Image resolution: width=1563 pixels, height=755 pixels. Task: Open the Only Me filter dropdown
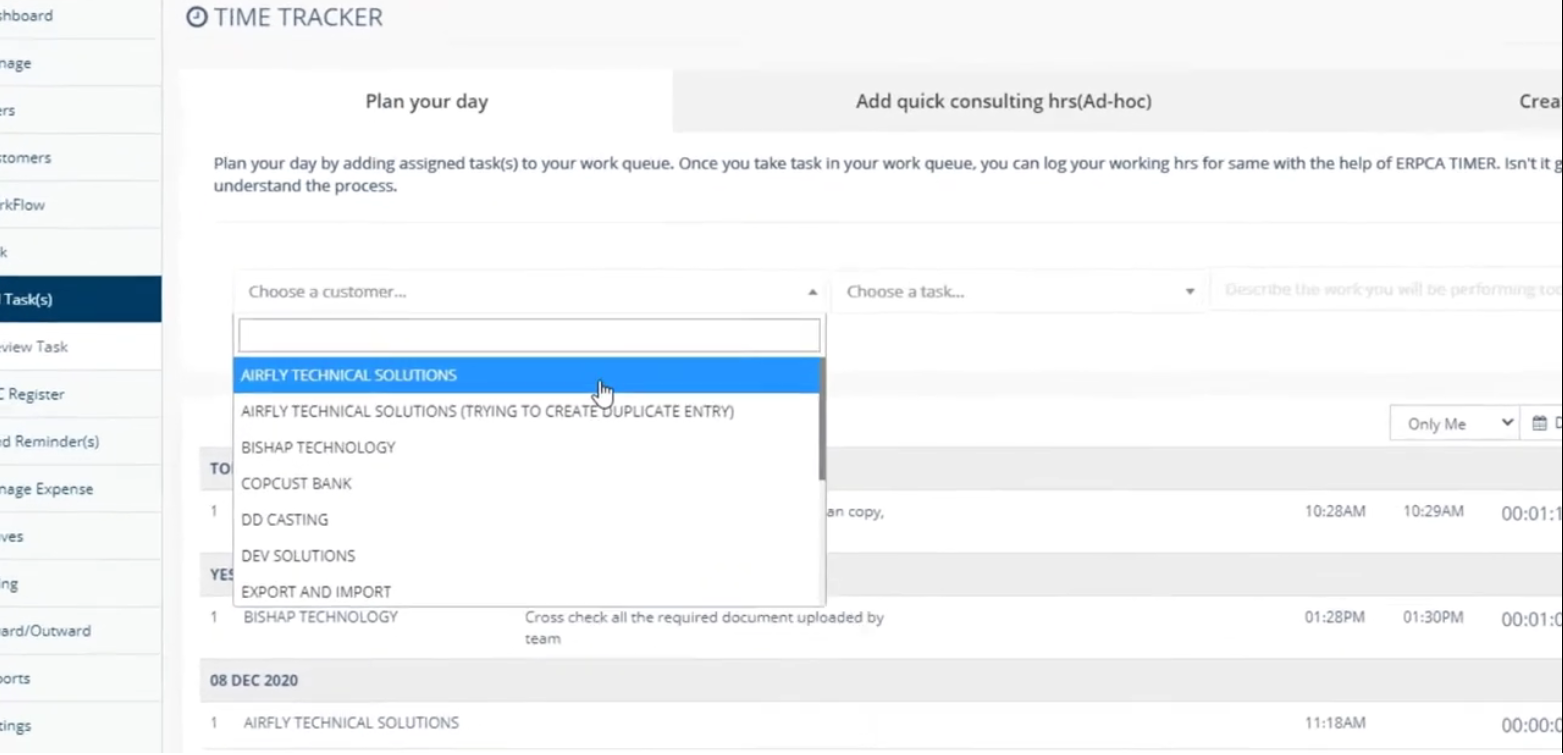(x=1454, y=424)
